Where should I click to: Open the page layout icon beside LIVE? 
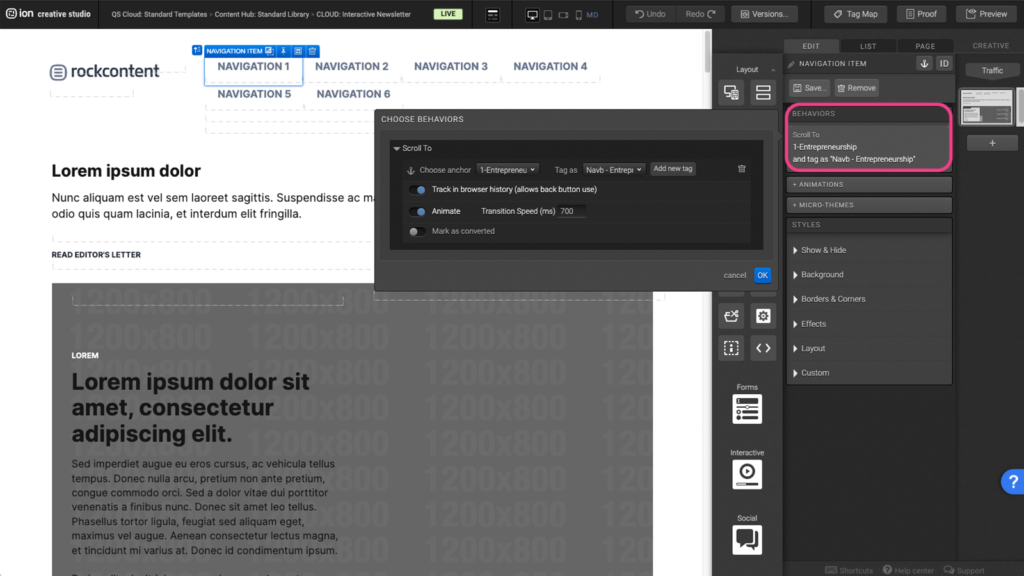492,14
